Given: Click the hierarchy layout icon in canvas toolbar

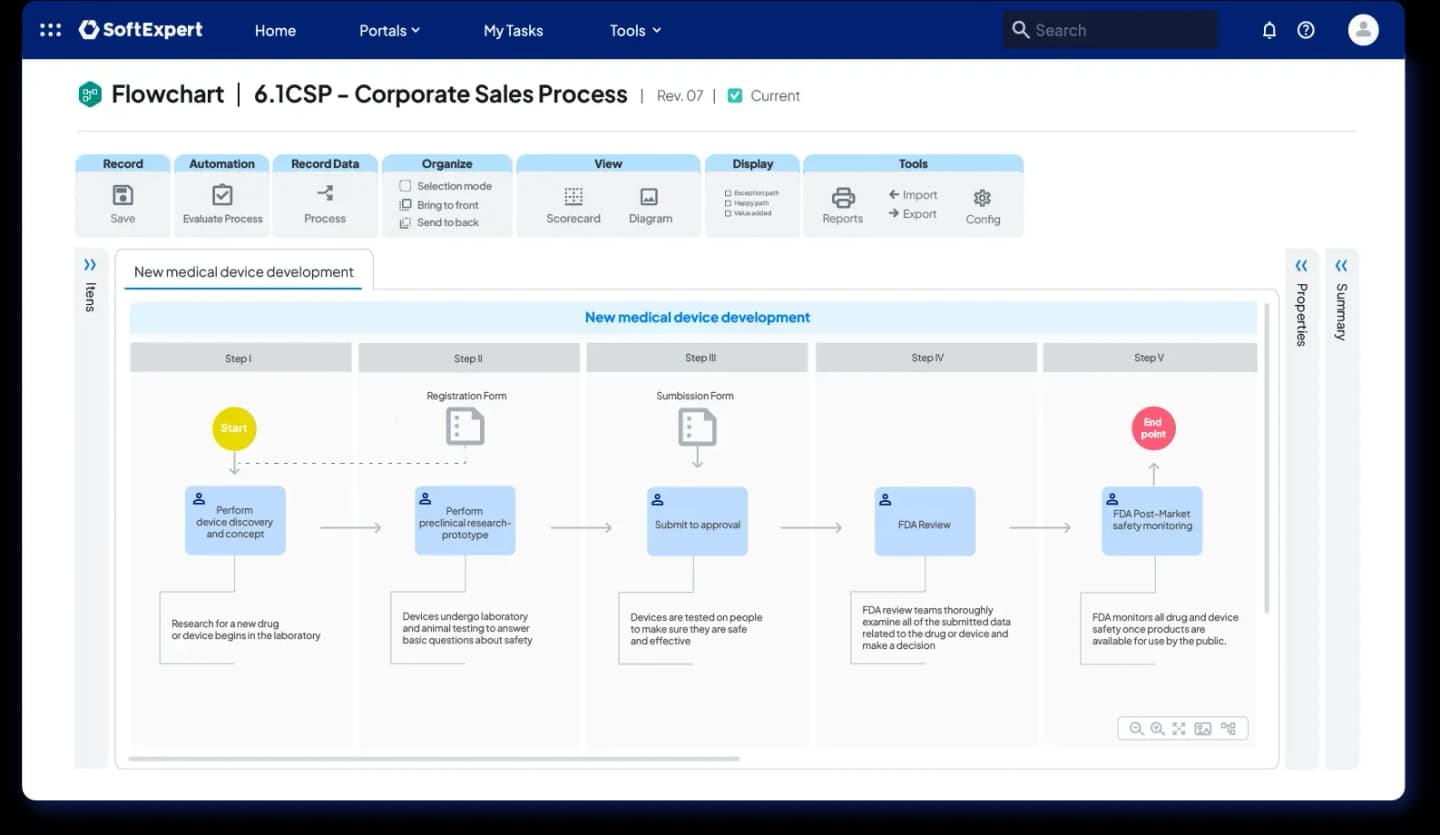Looking at the screenshot, I should 1228,729.
